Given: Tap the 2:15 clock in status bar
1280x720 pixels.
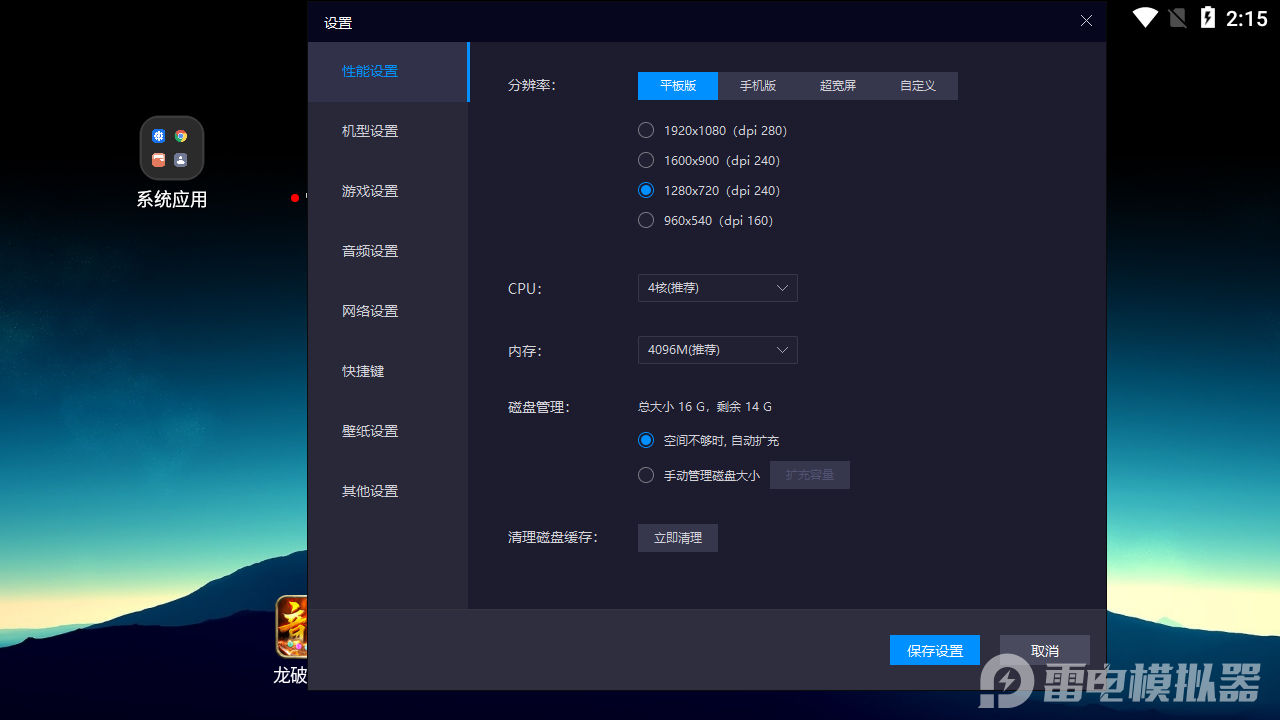Looking at the screenshot, I should point(1246,18).
